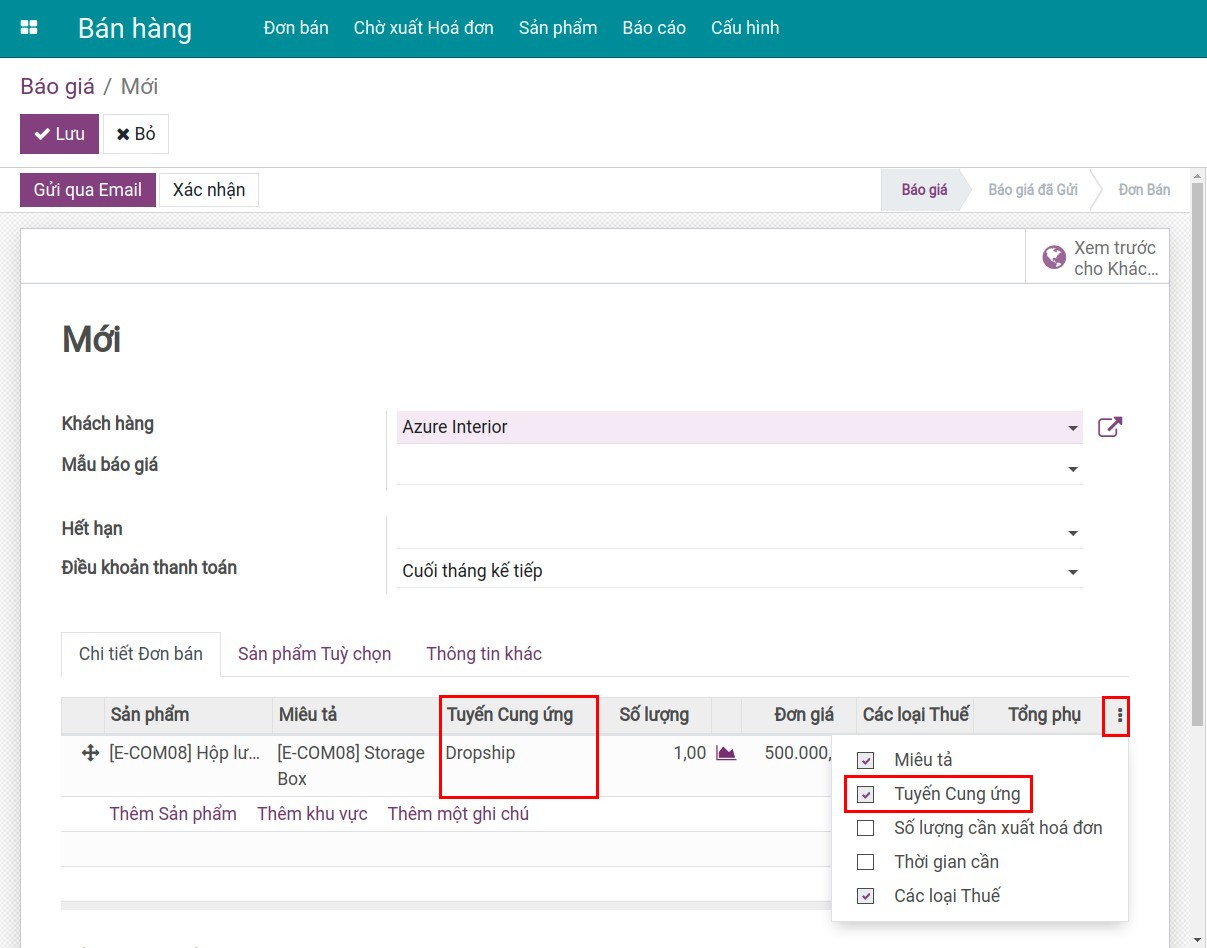
Task: Click the Các loại Thuế column header
Action: pyautogui.click(x=915, y=715)
